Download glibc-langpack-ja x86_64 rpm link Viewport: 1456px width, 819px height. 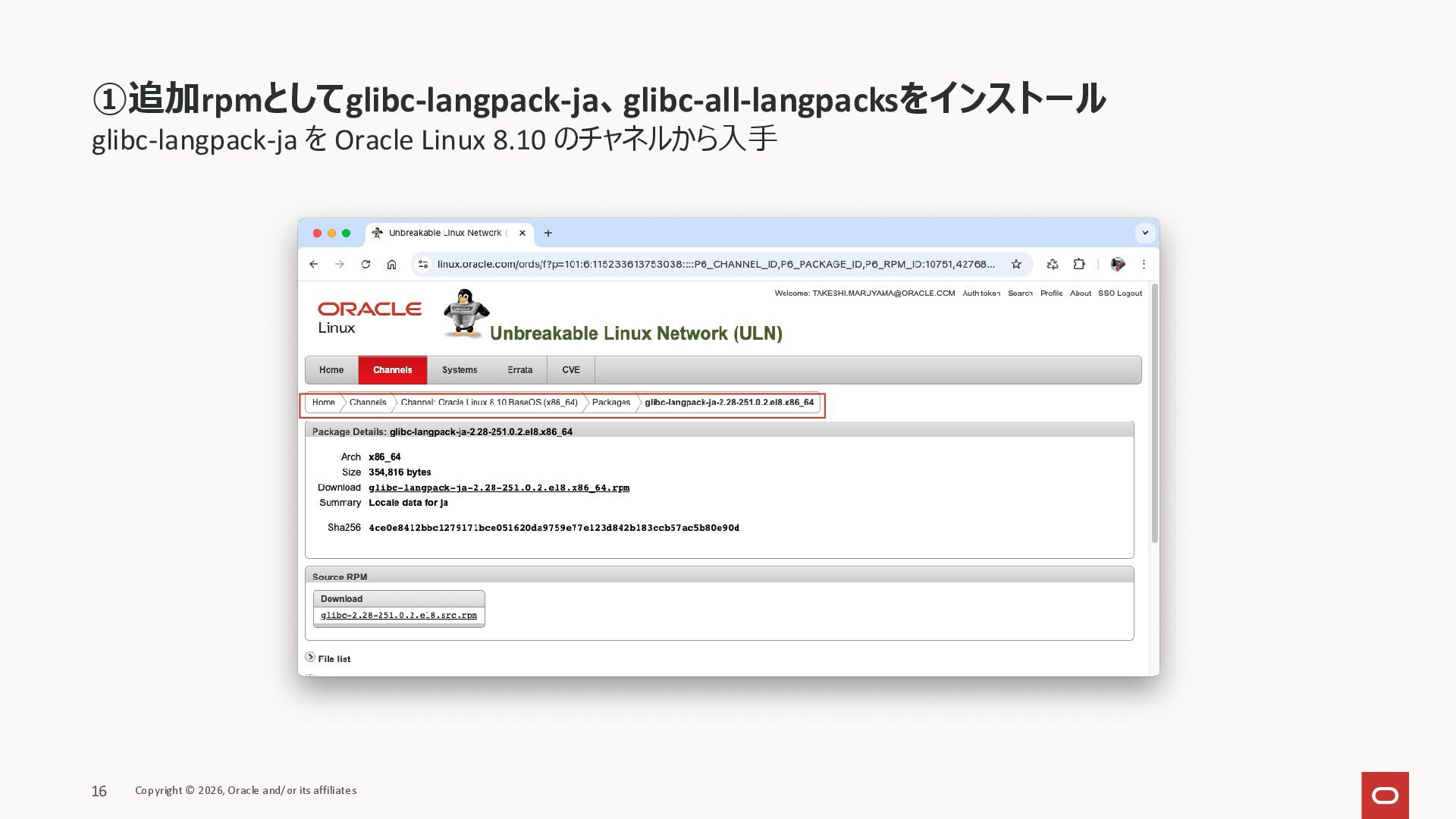pos(498,488)
